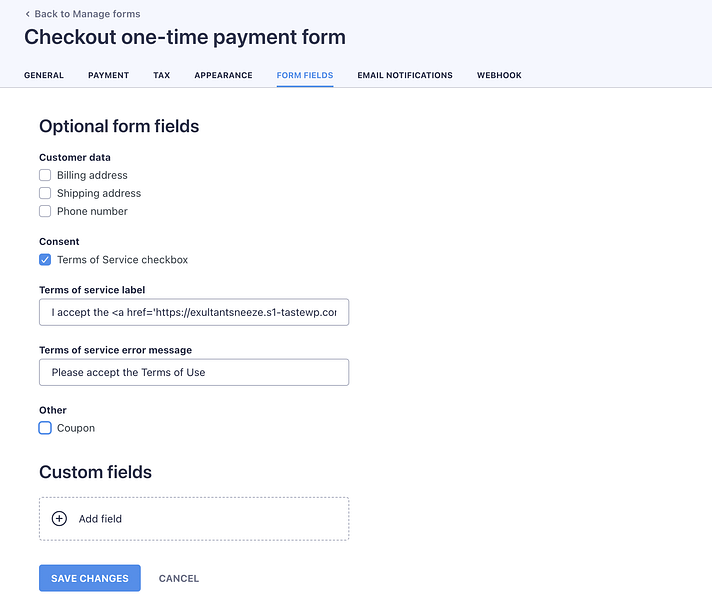Uncheck the Terms of Service checkbox
Viewport: 712px width, 613px height.
click(x=45, y=260)
